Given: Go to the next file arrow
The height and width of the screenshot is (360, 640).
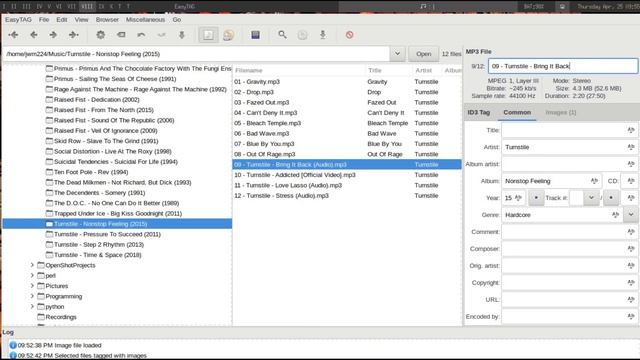Looking at the screenshot, I should [x=53, y=35].
